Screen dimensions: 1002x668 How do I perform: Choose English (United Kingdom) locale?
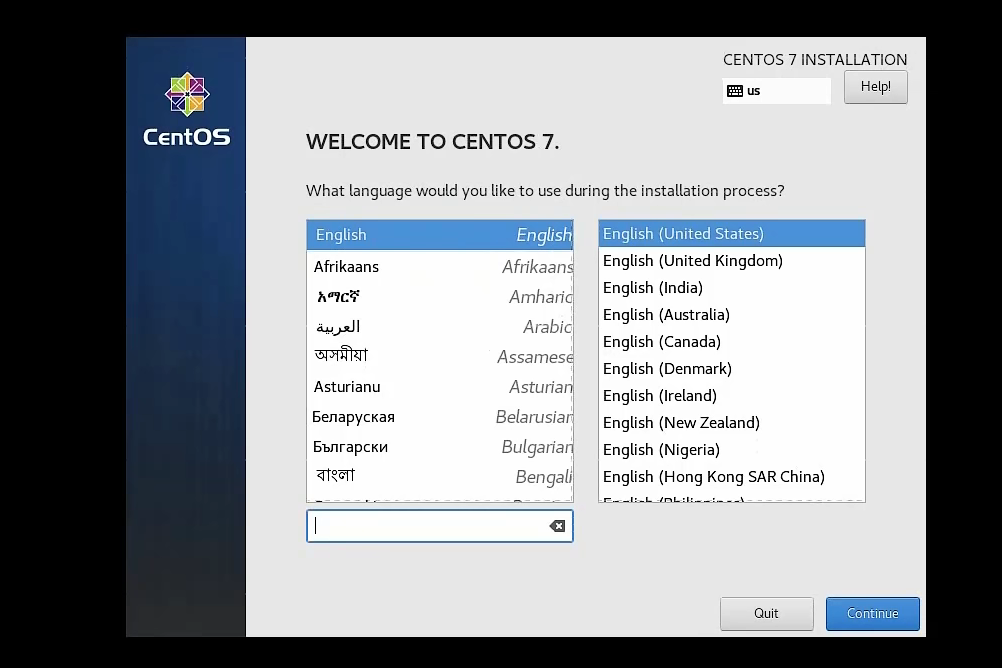[x=732, y=261]
